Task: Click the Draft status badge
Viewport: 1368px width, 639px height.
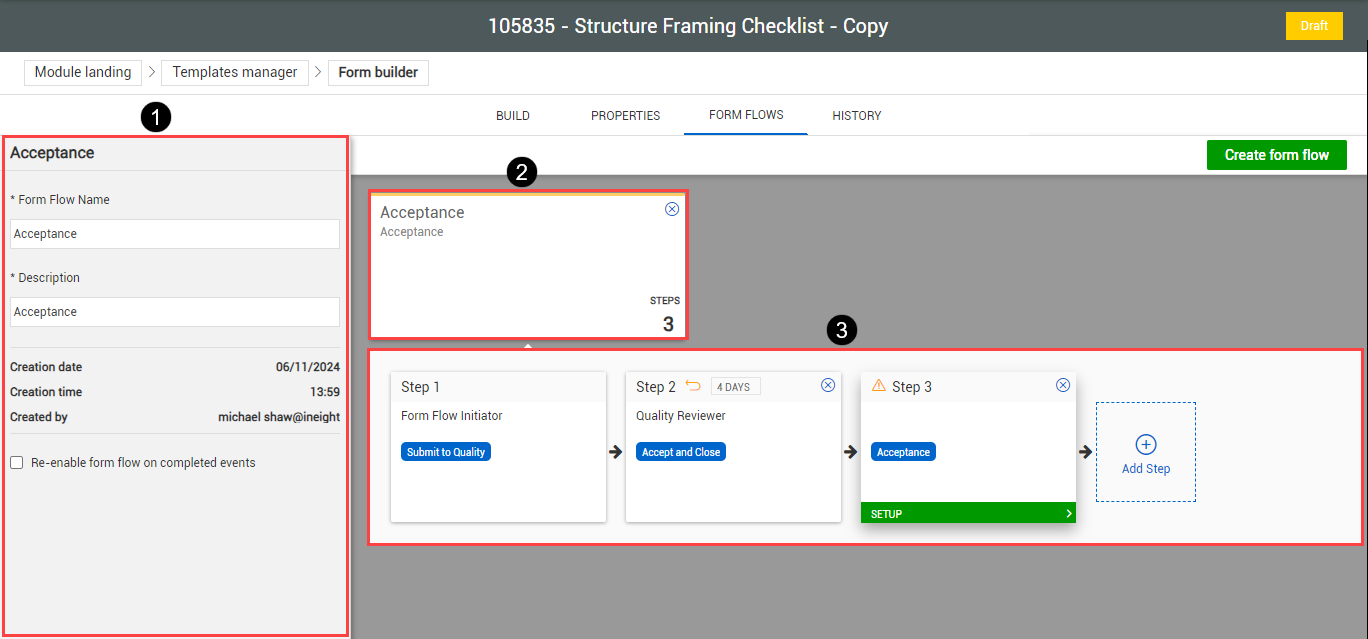Action: 1314,26
